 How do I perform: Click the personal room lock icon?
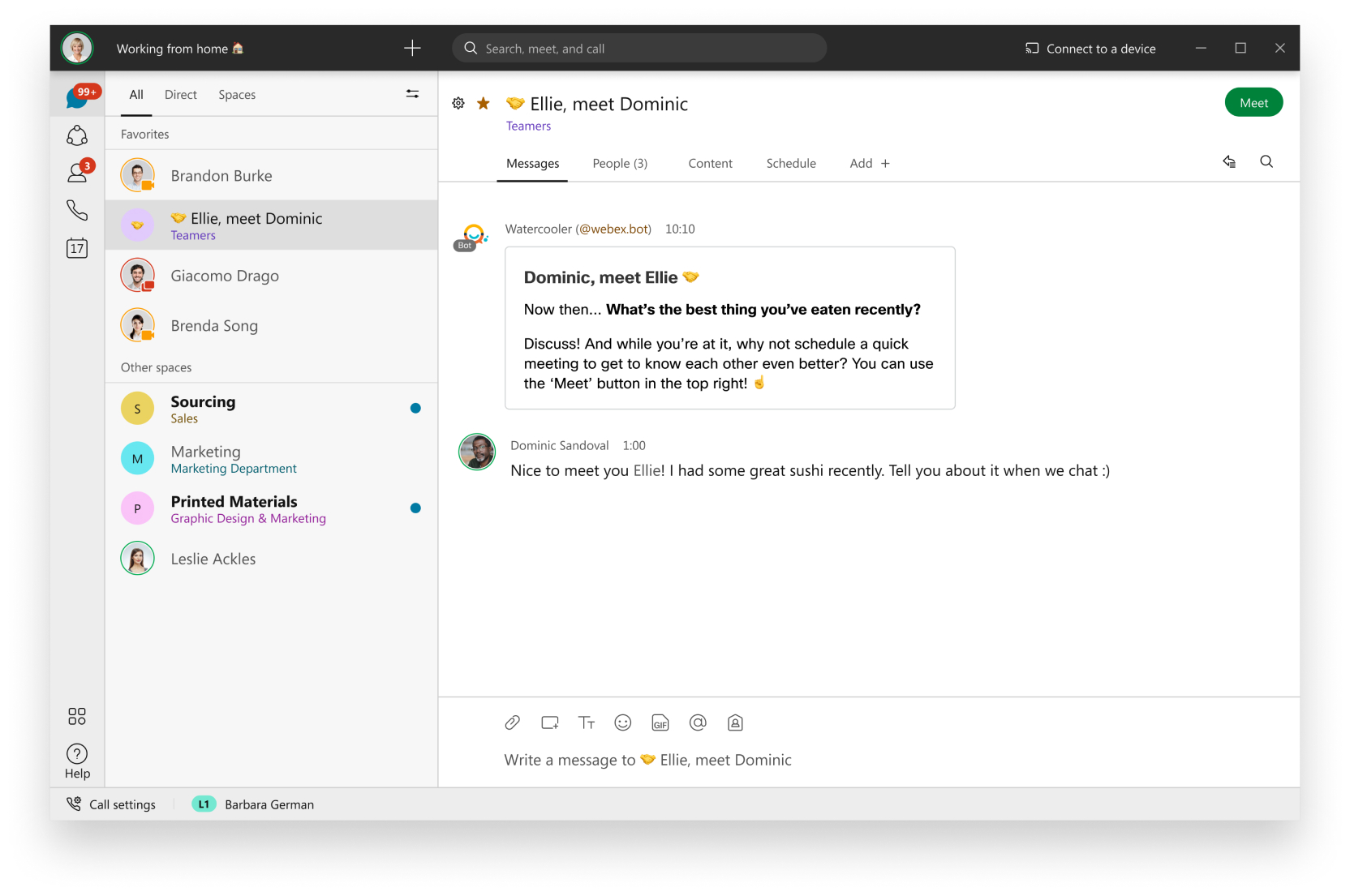(735, 722)
